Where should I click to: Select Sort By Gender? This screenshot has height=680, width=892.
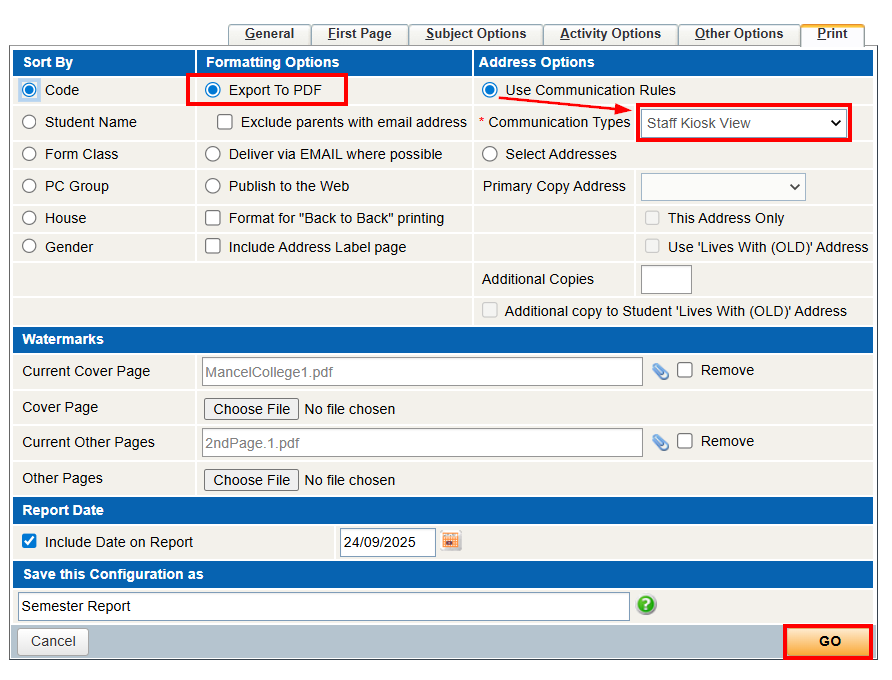(29, 246)
